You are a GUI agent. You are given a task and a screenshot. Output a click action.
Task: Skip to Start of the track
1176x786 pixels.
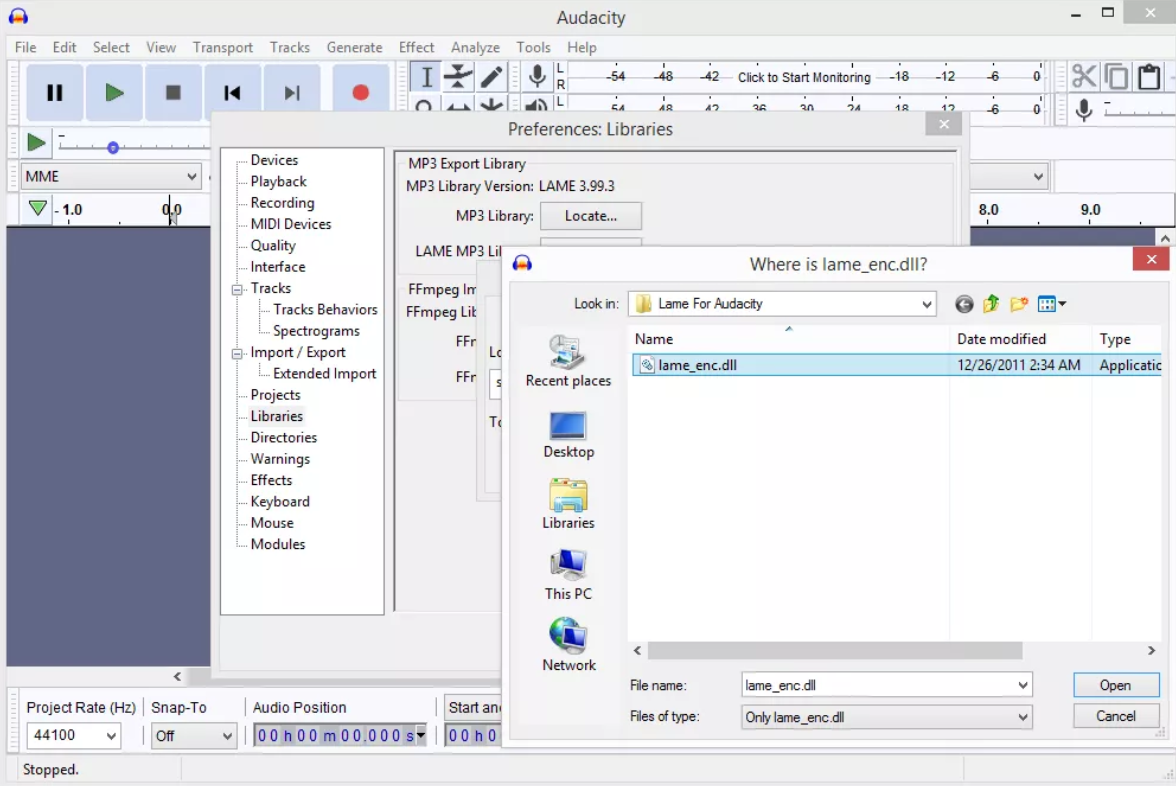click(232, 92)
